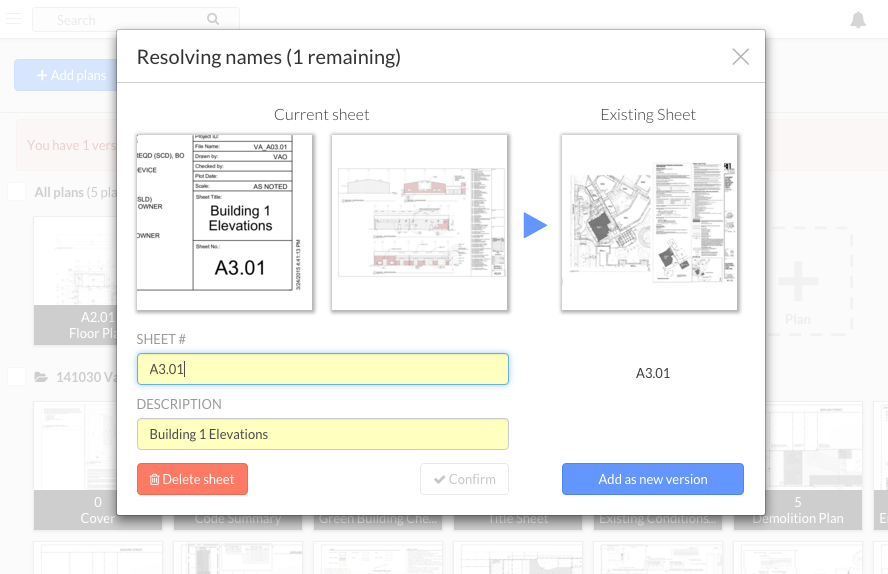This screenshot has height=574, width=888.
Task: Toggle the 141030 folder checkbox
Action: click(x=16, y=376)
